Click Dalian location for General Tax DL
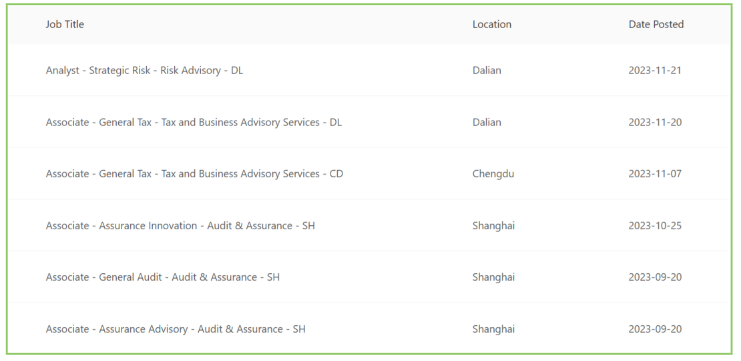This screenshot has width=741, height=361. pyautogui.click(x=487, y=122)
